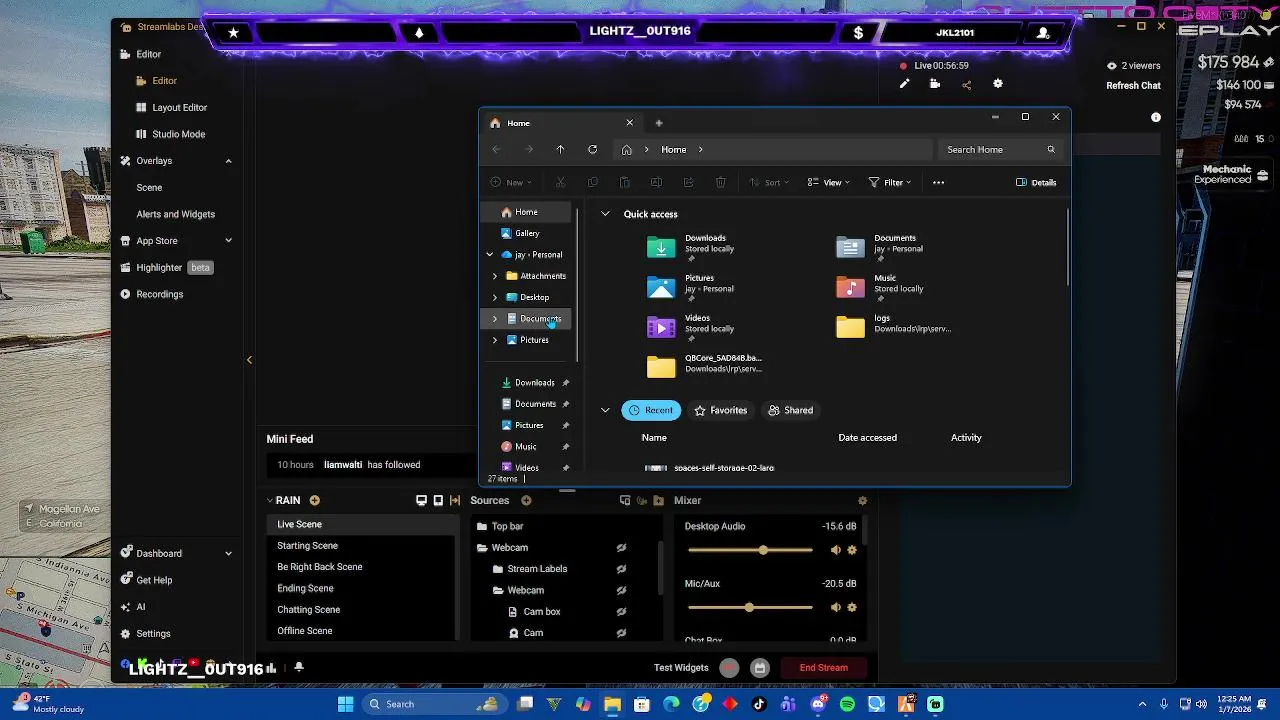Expand the Dashboard sidebar section
The height and width of the screenshot is (720, 1280).
[228, 553]
